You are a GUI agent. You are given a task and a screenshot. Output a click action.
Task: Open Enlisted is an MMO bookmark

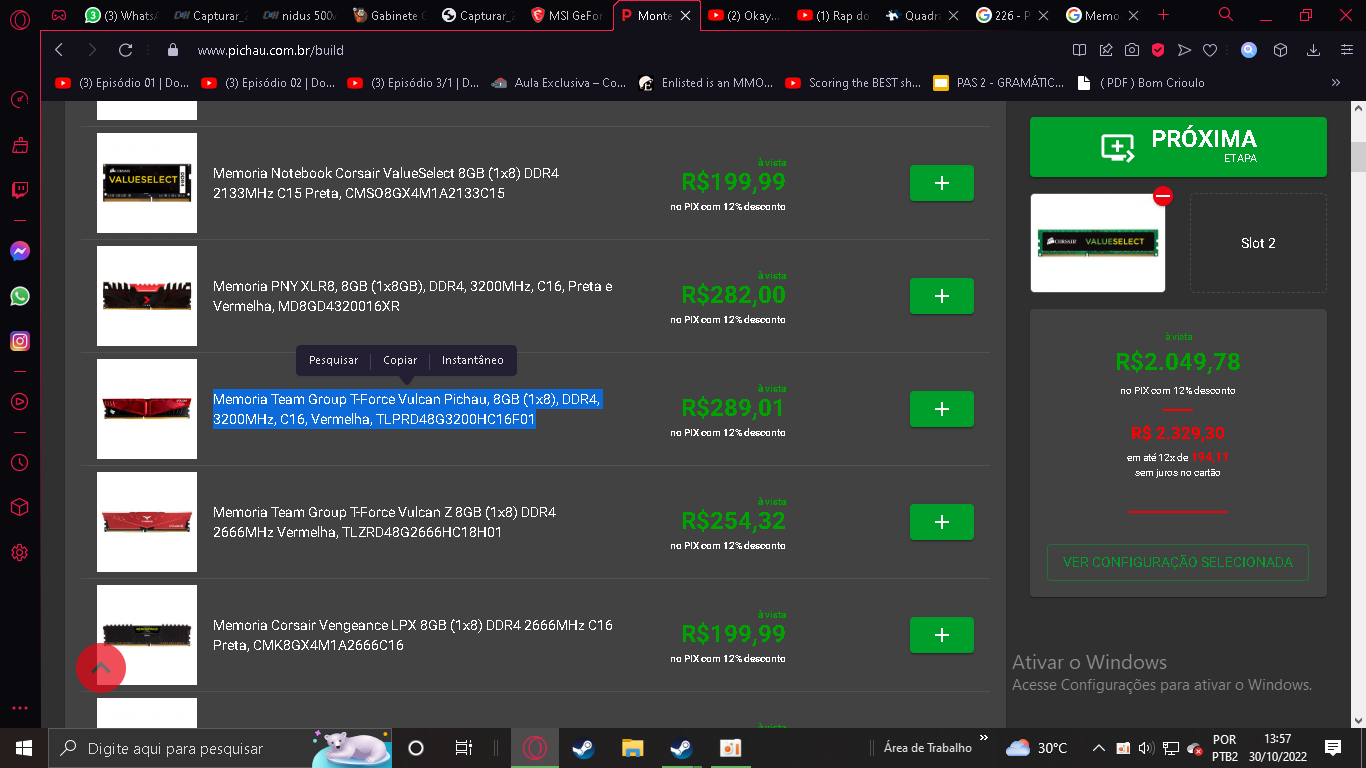pyautogui.click(x=706, y=83)
